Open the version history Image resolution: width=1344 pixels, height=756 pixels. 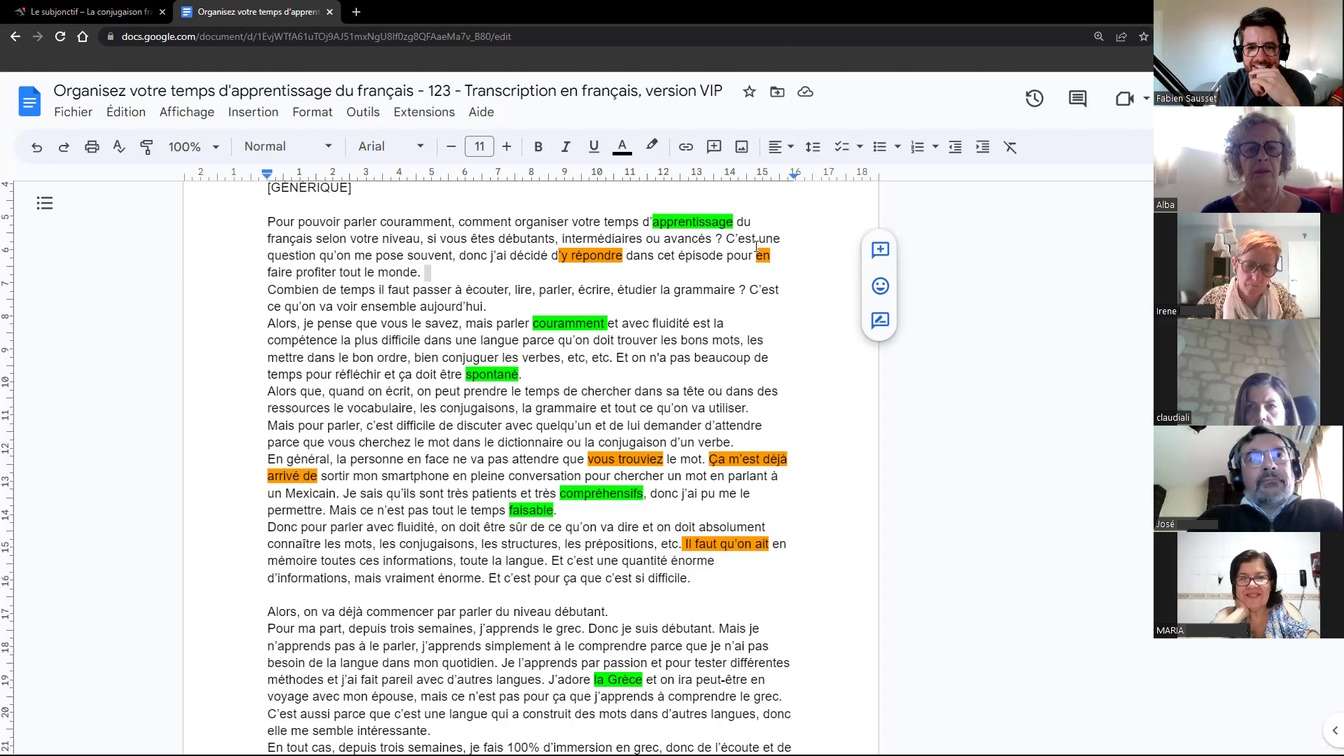coord(1034,99)
